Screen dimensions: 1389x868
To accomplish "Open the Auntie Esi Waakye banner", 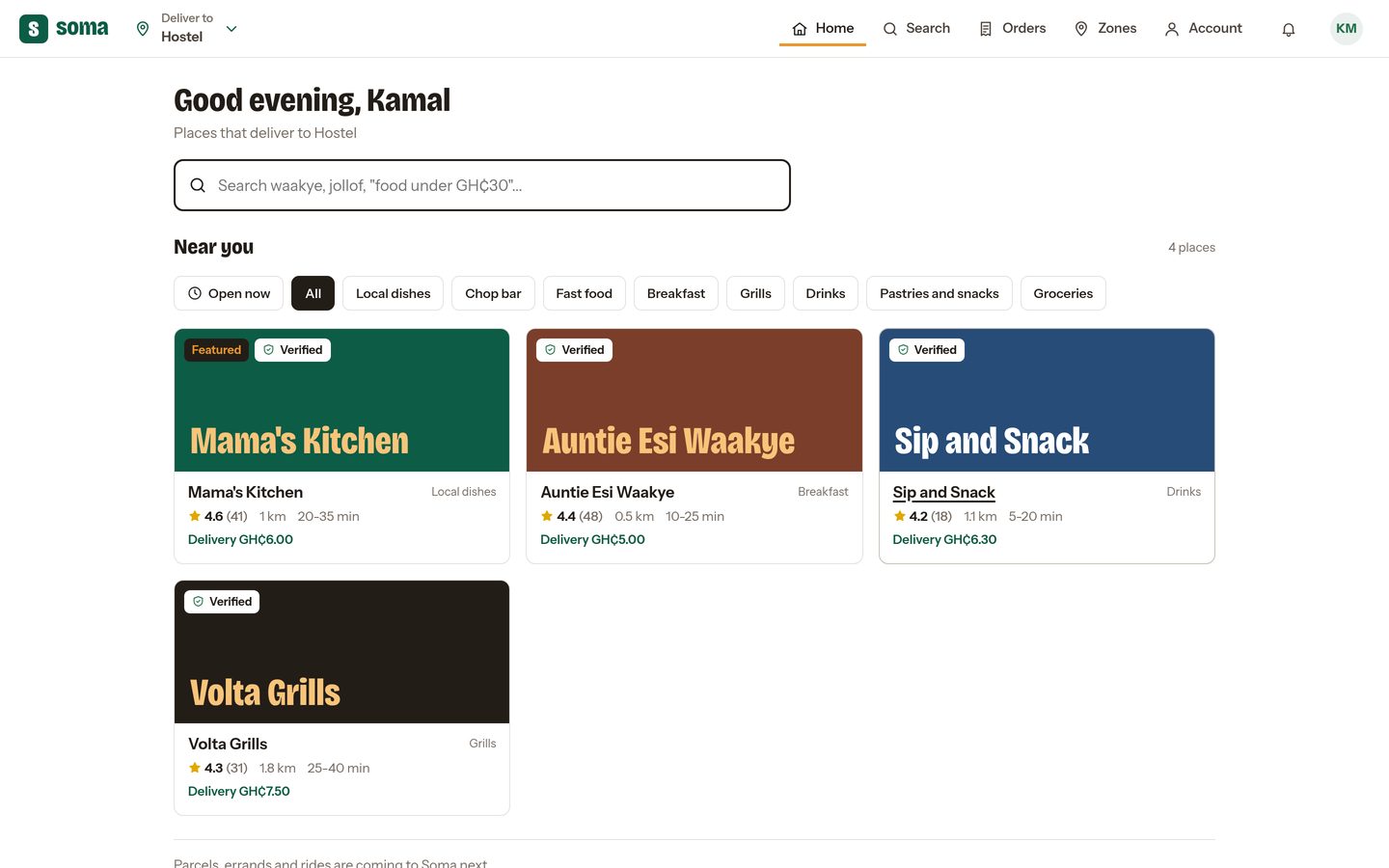I will pyautogui.click(x=694, y=400).
